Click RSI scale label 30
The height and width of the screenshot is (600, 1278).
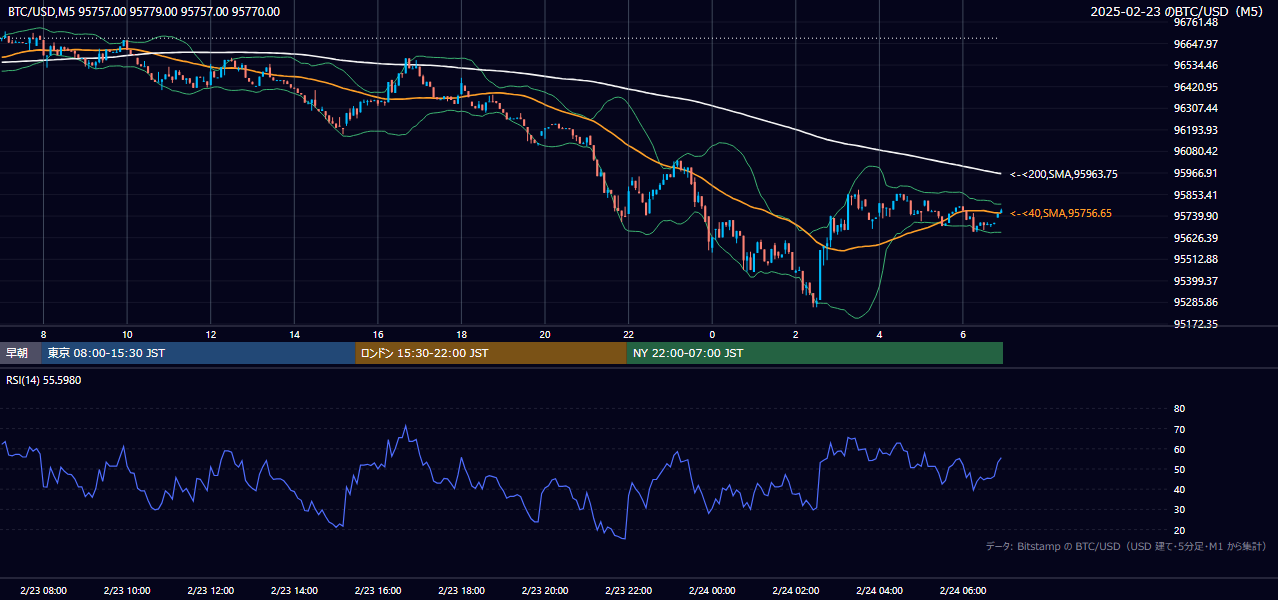(1179, 510)
